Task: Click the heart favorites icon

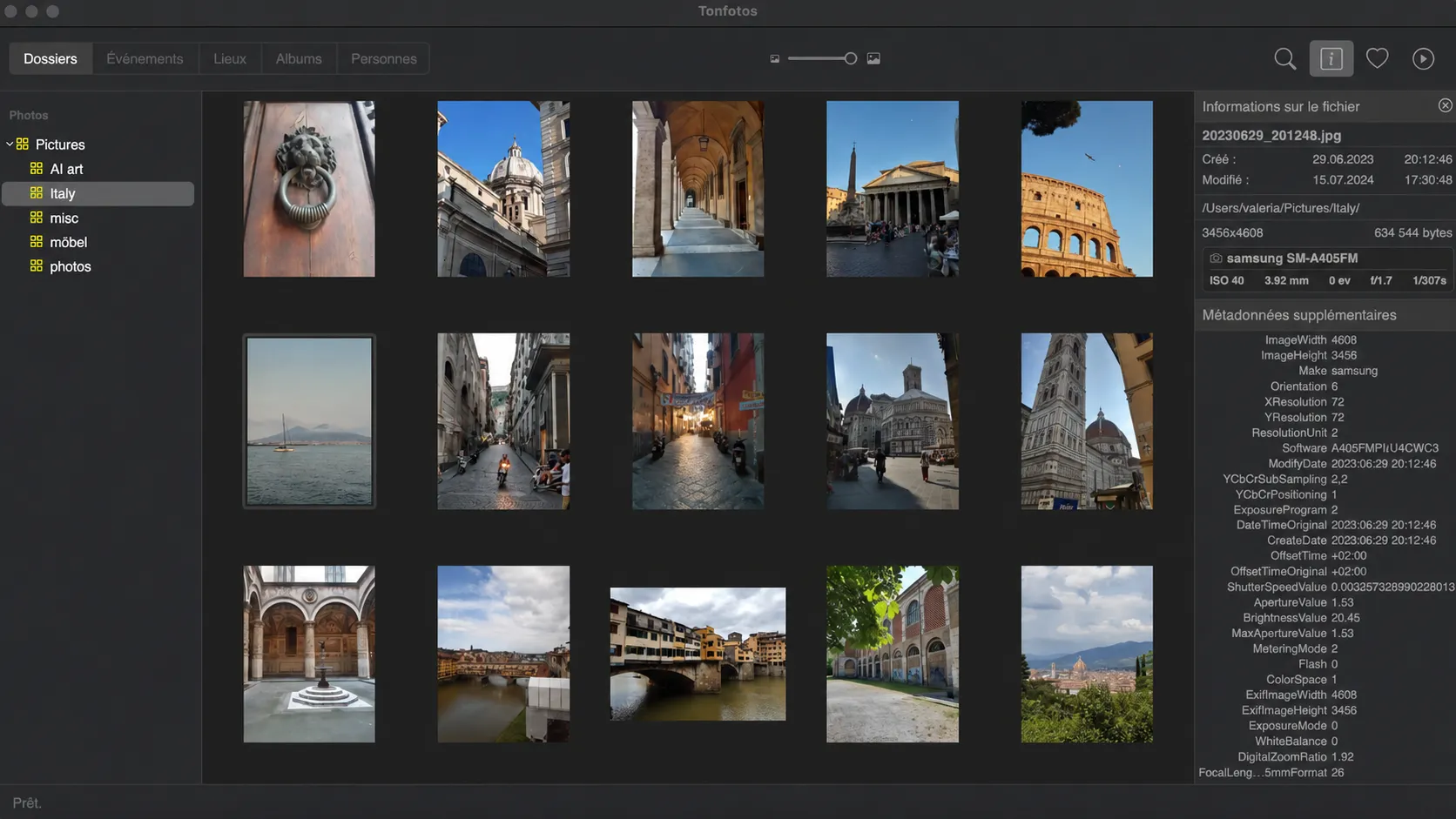Action: 1377,58
